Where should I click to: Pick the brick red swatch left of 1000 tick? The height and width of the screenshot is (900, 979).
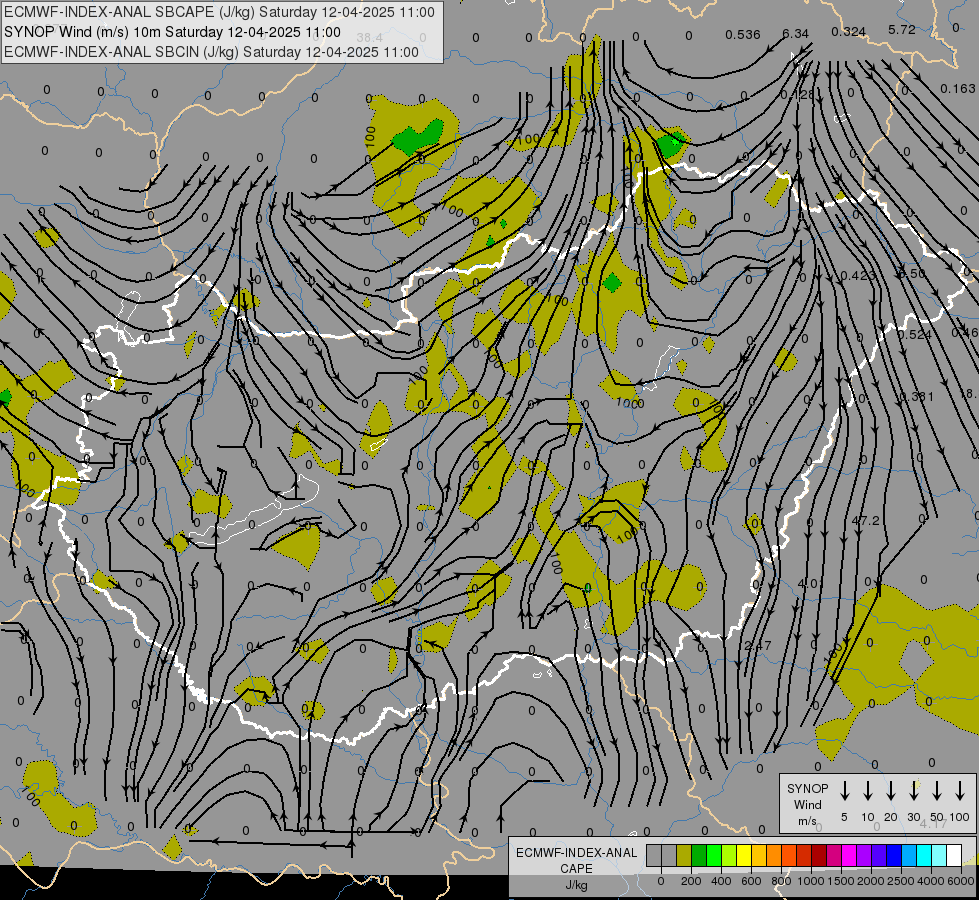pyautogui.click(x=804, y=855)
